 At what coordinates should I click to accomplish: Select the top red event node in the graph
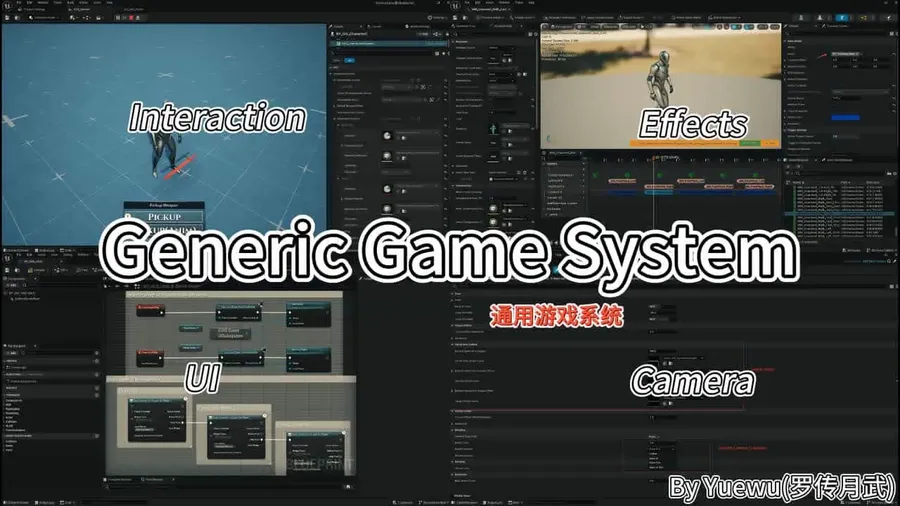(x=150, y=310)
